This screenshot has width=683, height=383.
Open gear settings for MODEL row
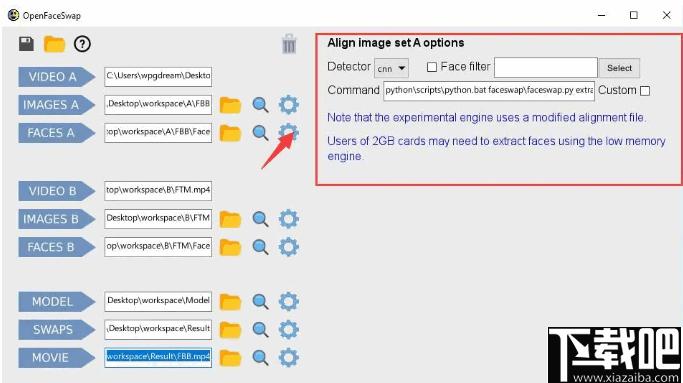coord(288,302)
